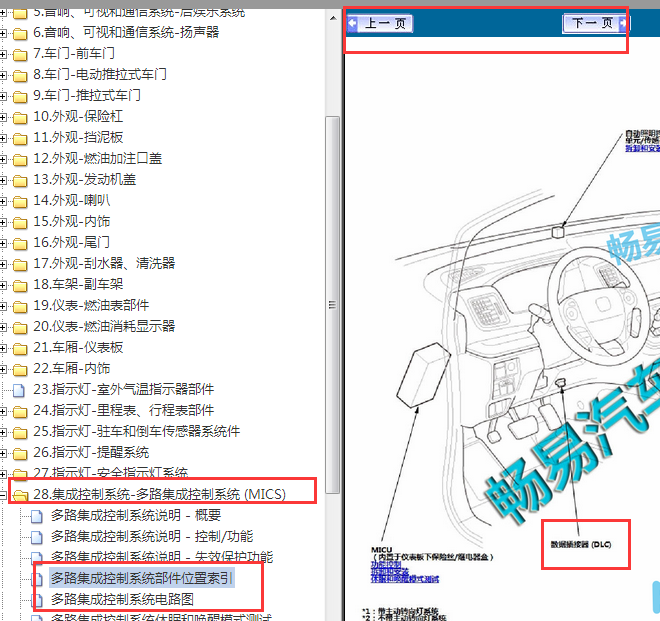660x621 pixels.
Task: Click the page icon for 多路集成控制系统说明 - 控制/功能
Action: (37, 537)
